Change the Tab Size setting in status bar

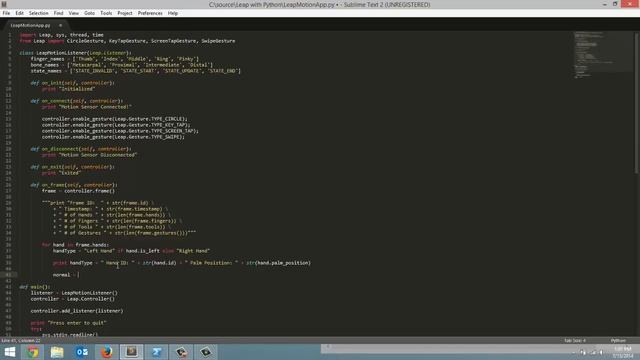(x=575, y=340)
